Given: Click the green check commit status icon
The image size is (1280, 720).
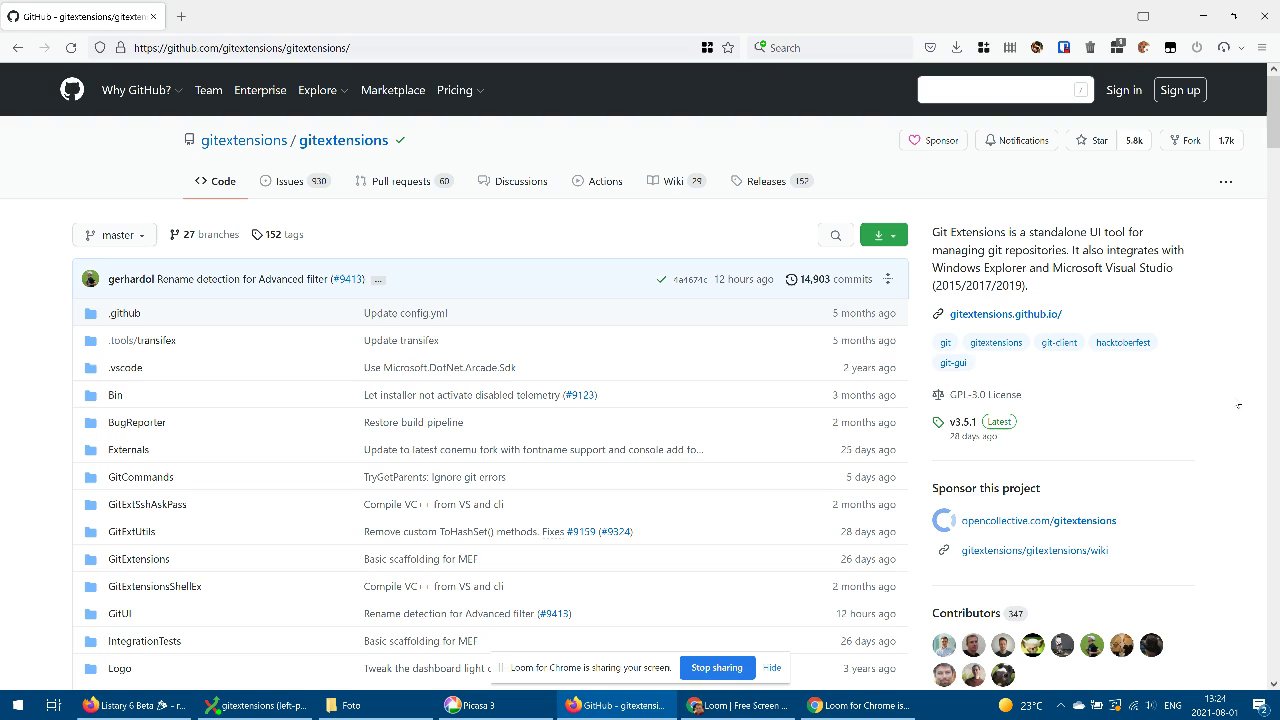Looking at the screenshot, I should (661, 279).
